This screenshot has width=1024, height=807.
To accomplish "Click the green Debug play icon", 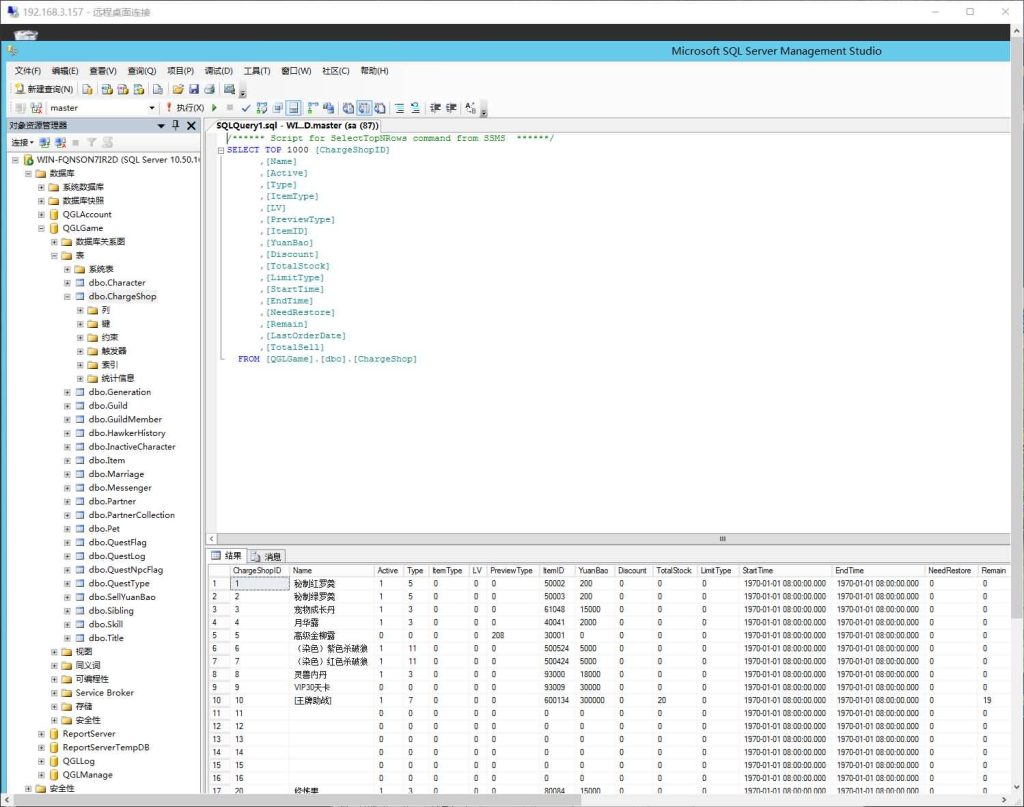I will pos(214,108).
